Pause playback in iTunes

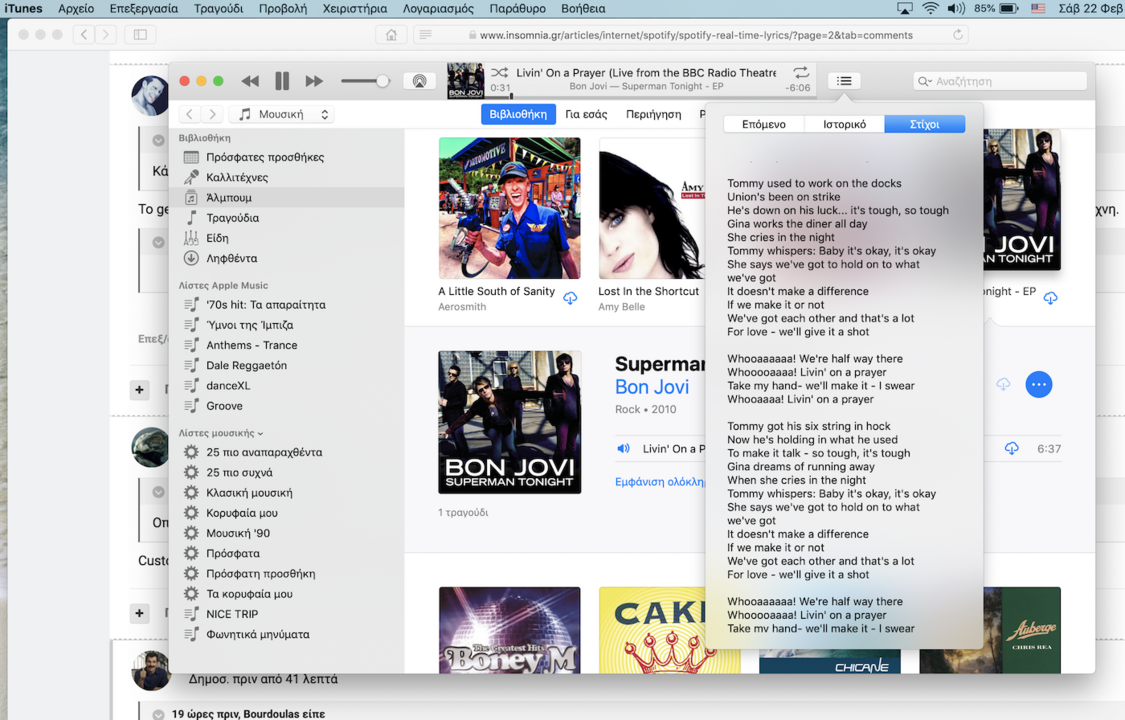click(282, 81)
